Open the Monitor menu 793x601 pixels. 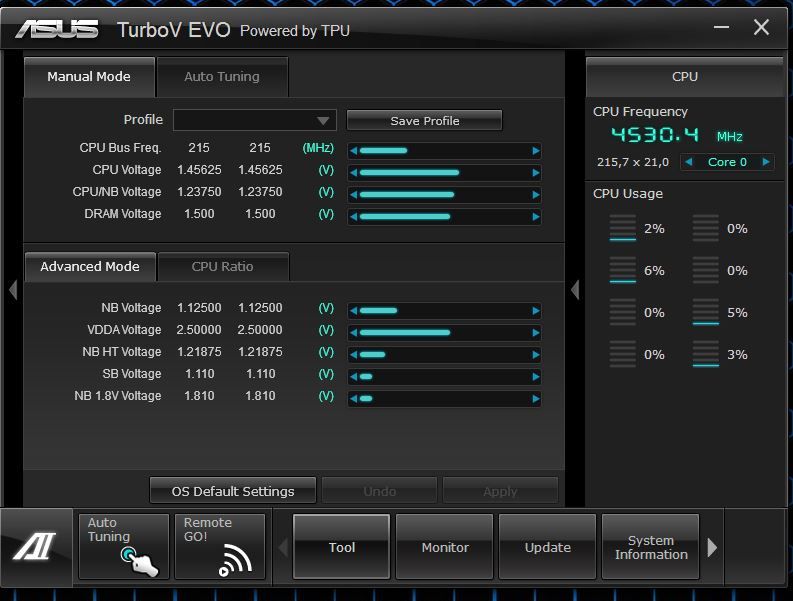click(x=445, y=547)
